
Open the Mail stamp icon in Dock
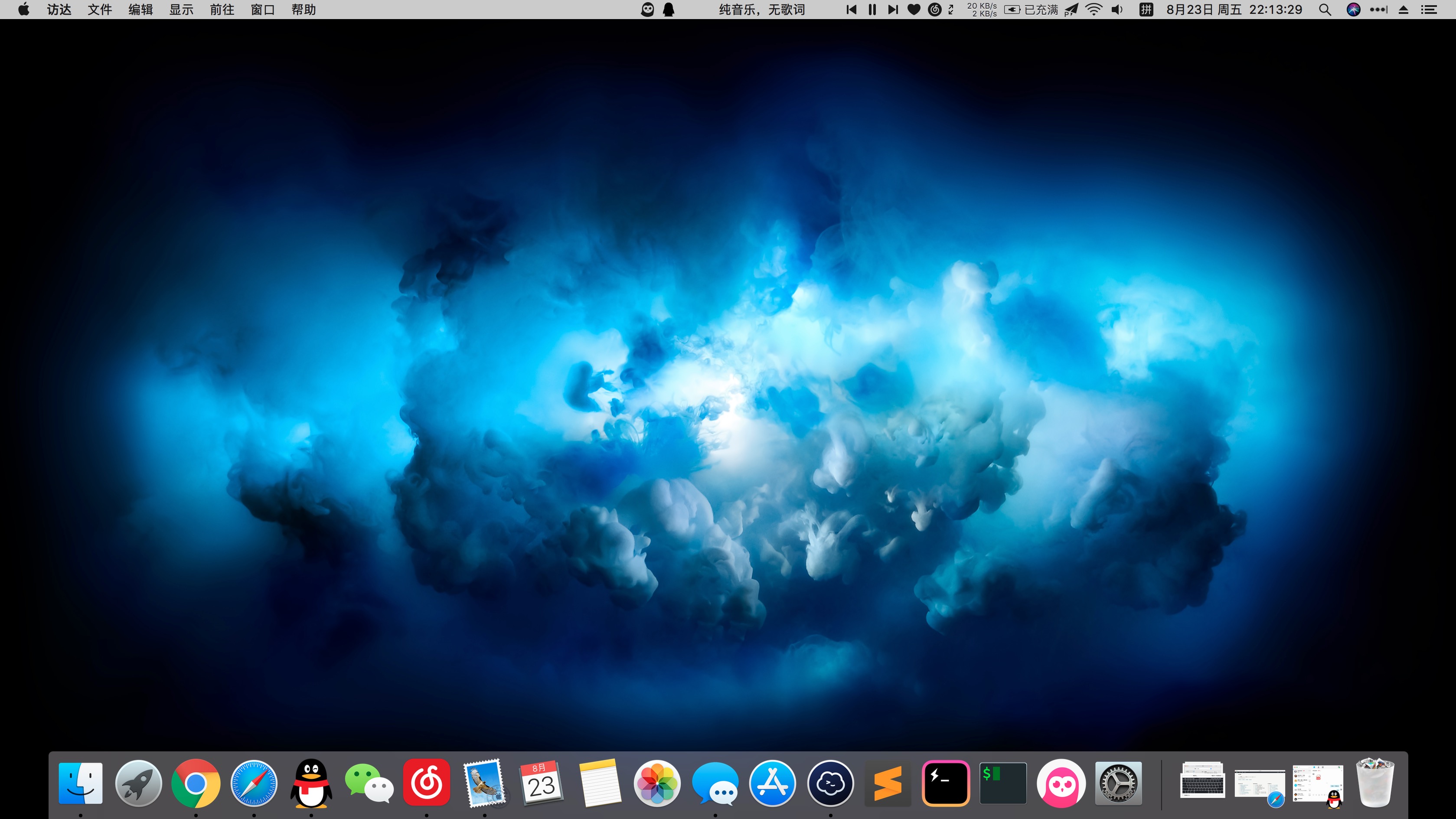pyautogui.click(x=485, y=783)
